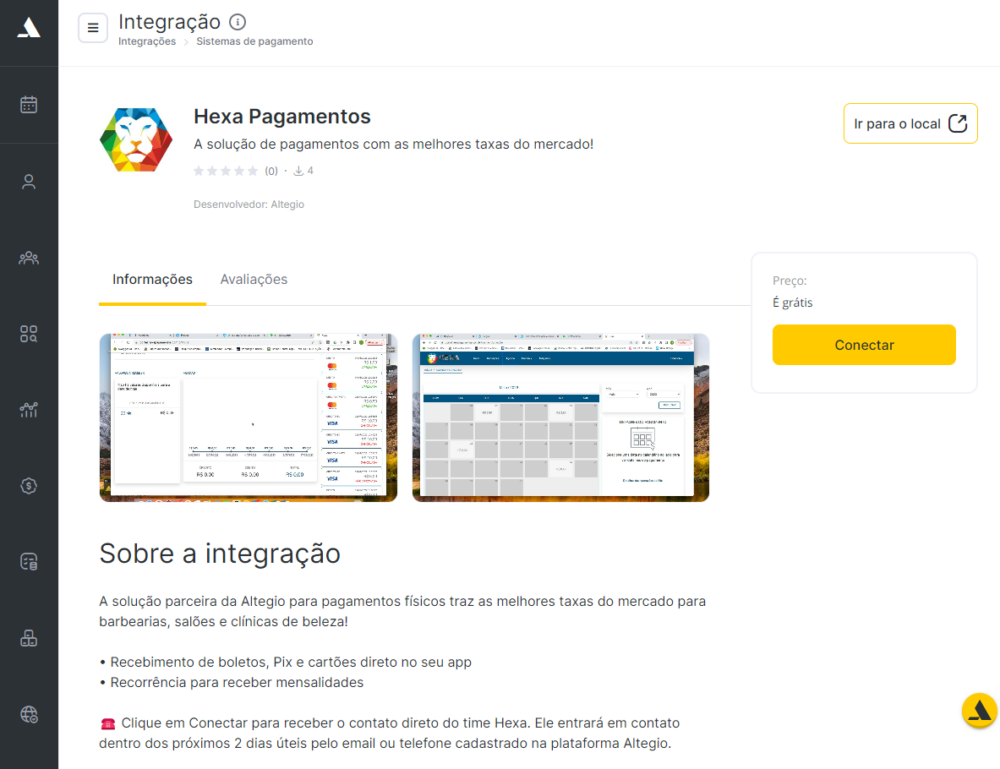Open the analytics chart icon in the sidebar

point(29,409)
